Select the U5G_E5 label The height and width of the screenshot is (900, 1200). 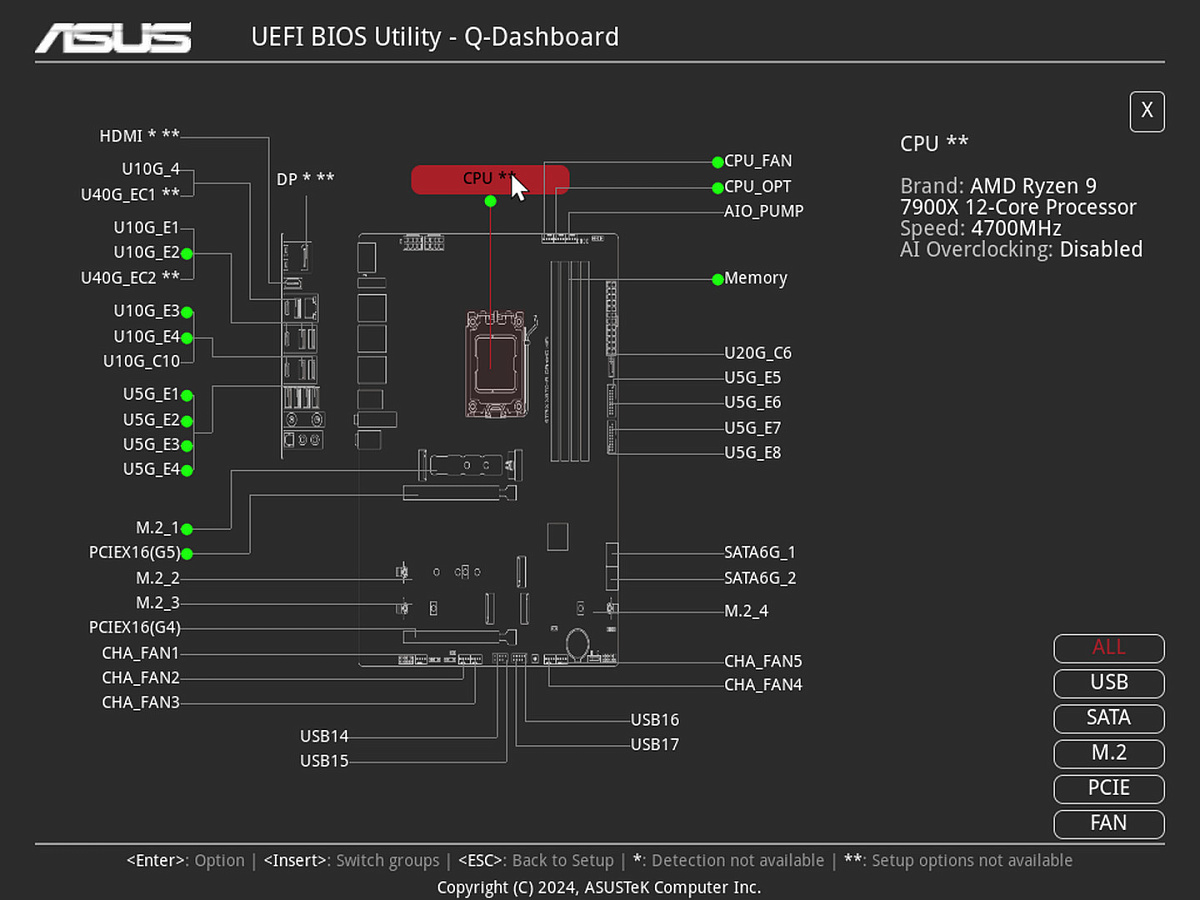[753, 378]
